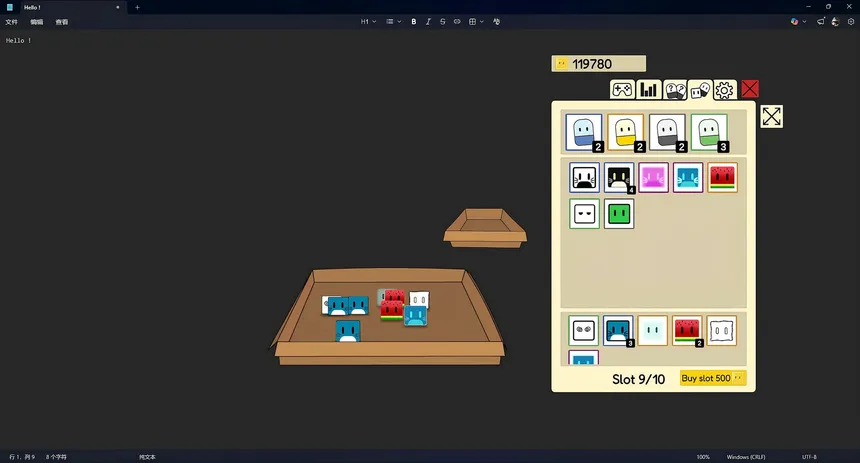
Task: Click the Buy slot 500 button
Action: [x=713, y=378]
